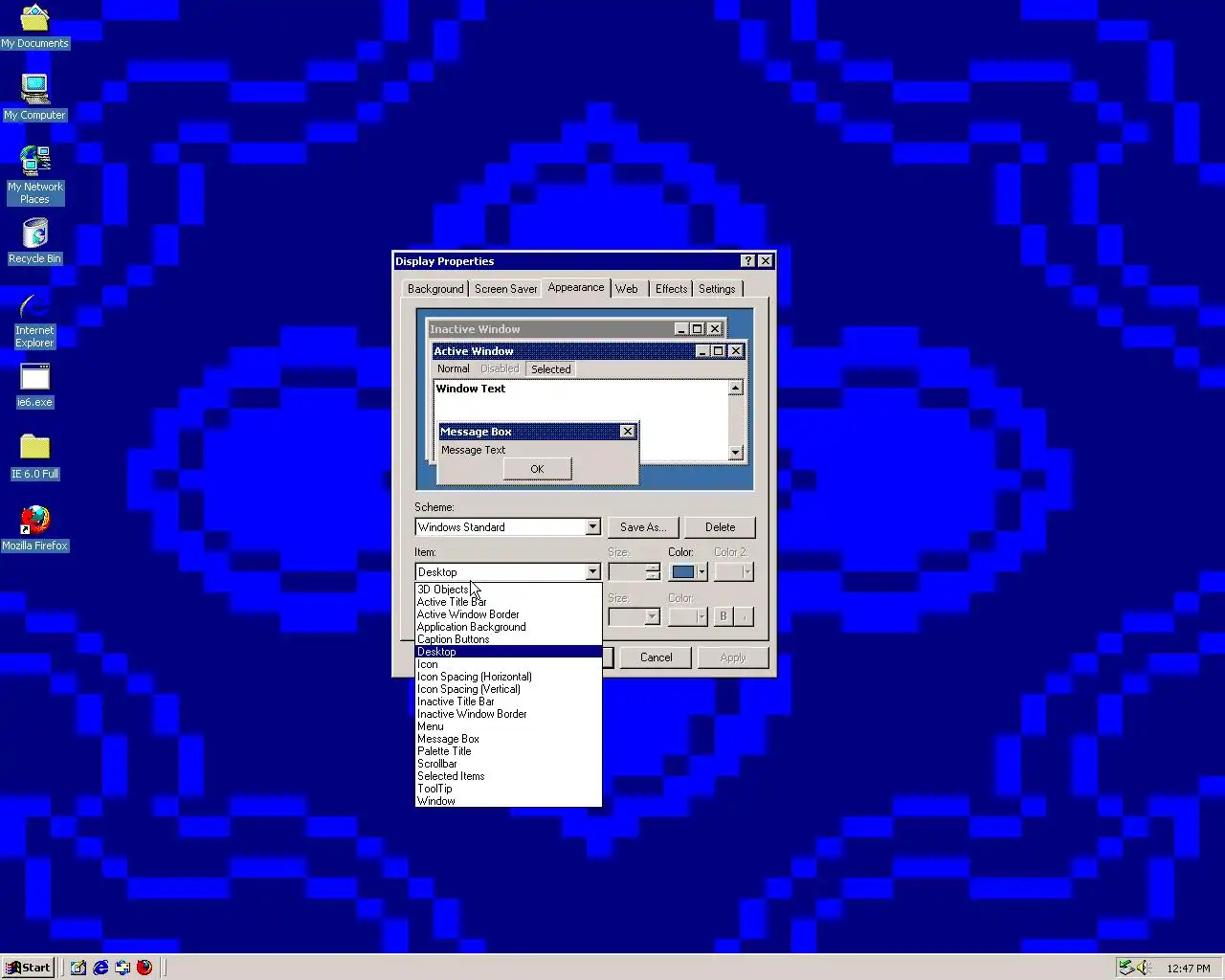Collapse the Item dropdown via its arrow
Viewport: 1225px width, 980px height.
(592, 572)
